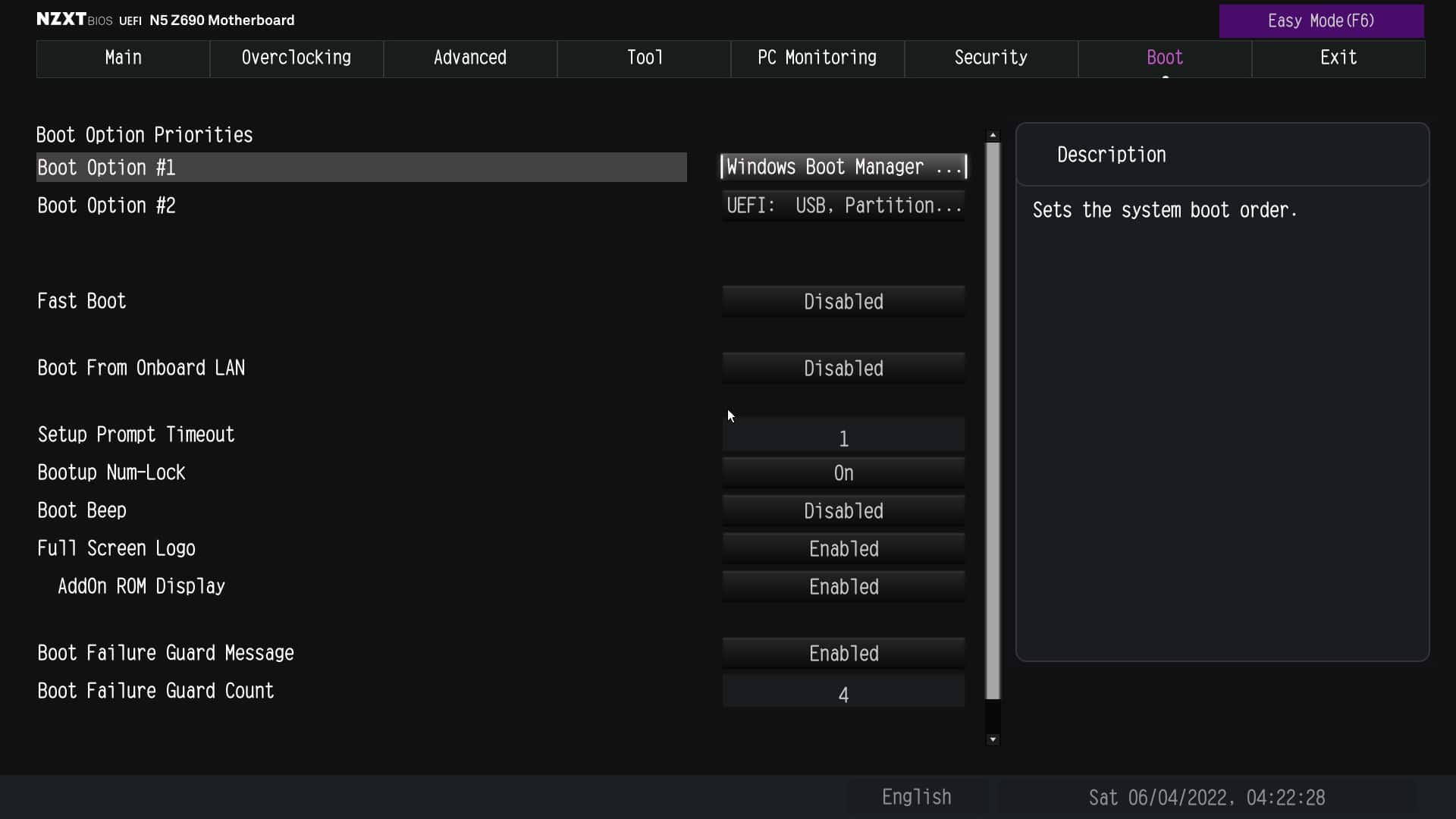The height and width of the screenshot is (819, 1456).
Task: Select the Setup Prompt Timeout label
Action: click(x=136, y=435)
